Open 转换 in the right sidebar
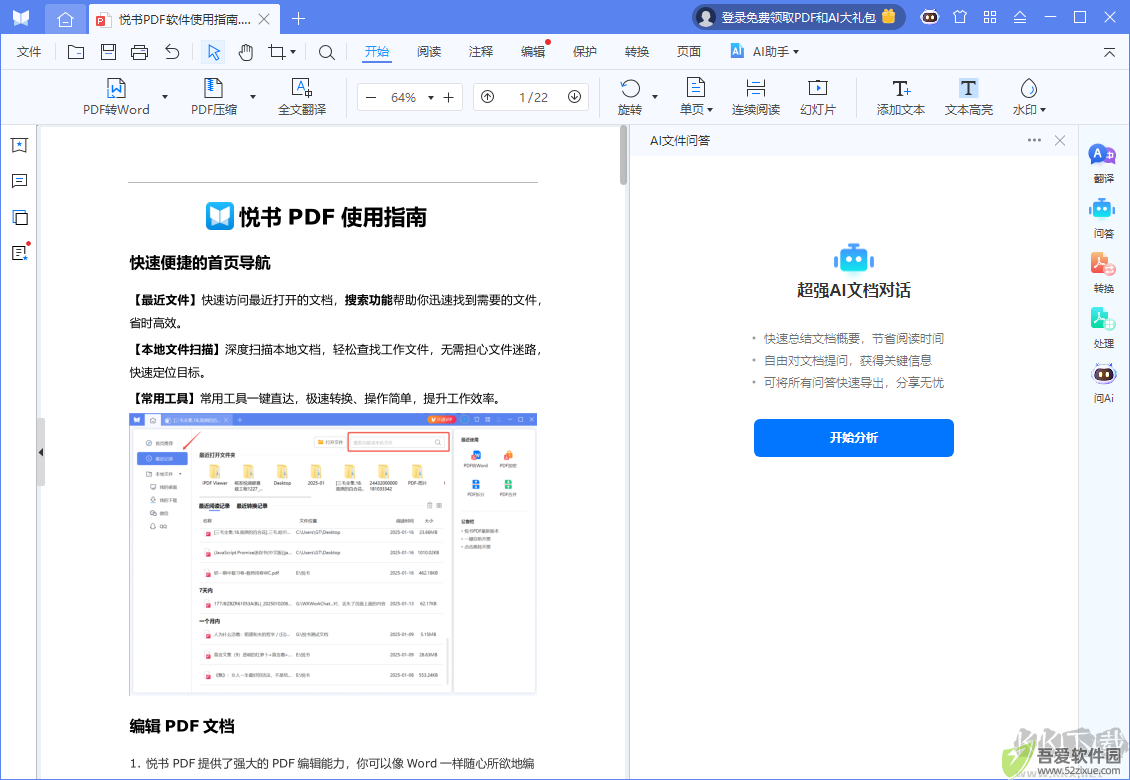Screen dimensions: 1130x780 (x=1103, y=273)
